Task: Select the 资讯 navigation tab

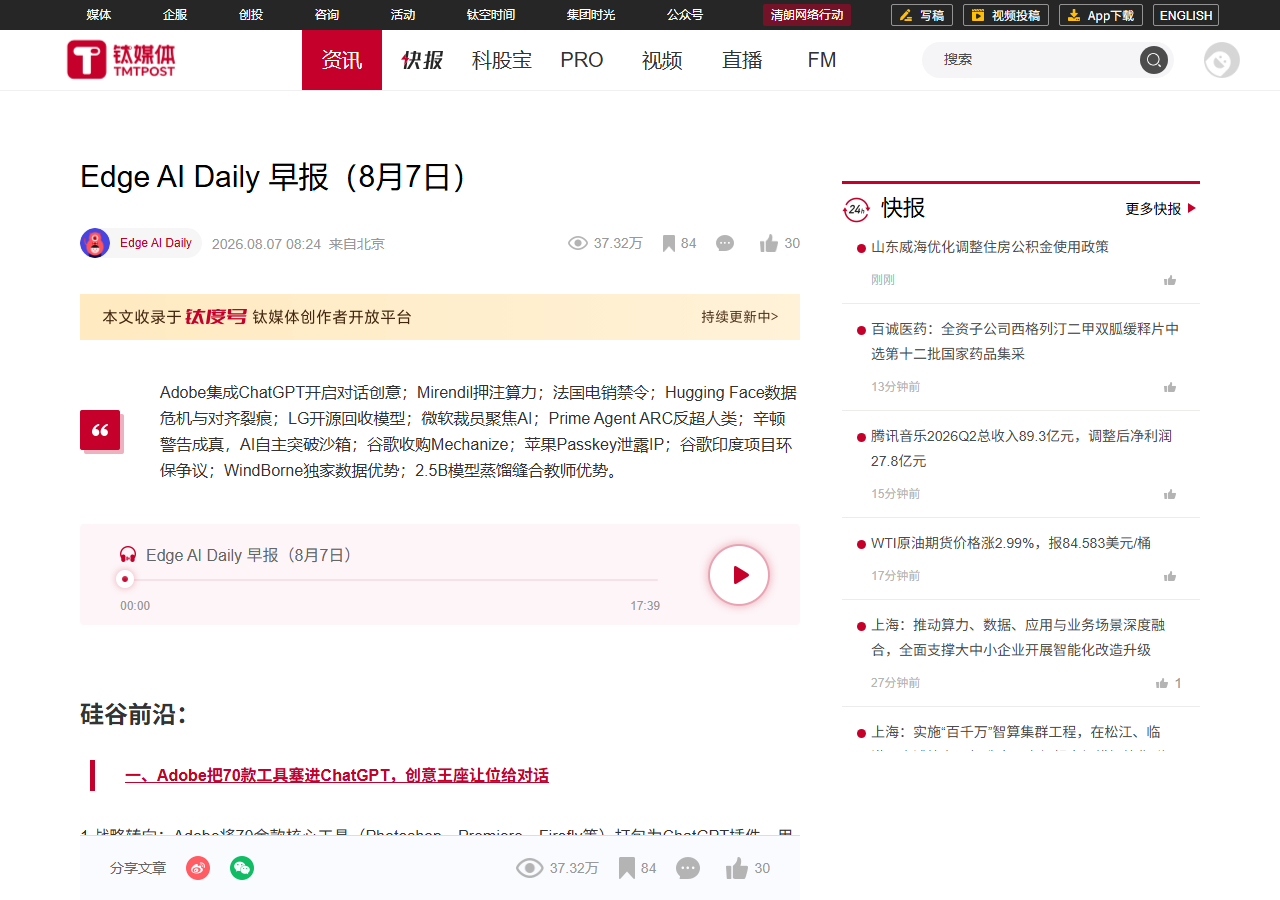Action: point(342,60)
